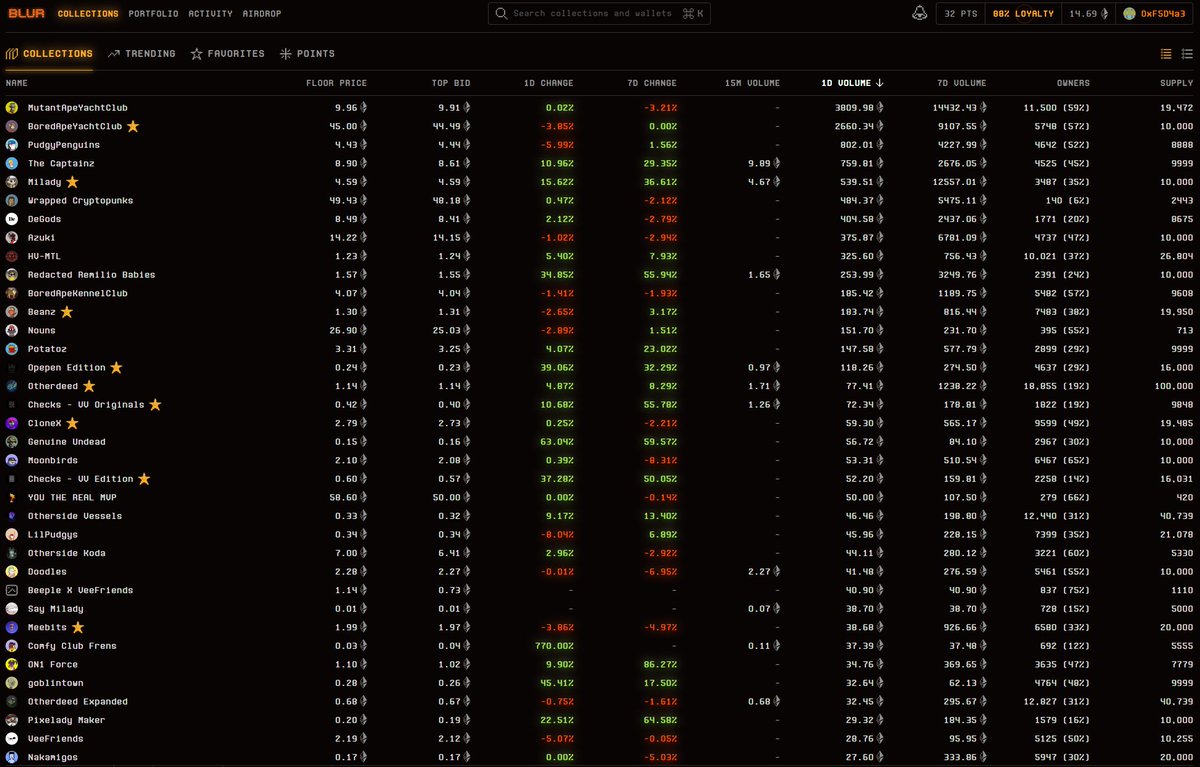Click the Redacted Remilio Babies avatar
1200x767 pixels.
12,275
